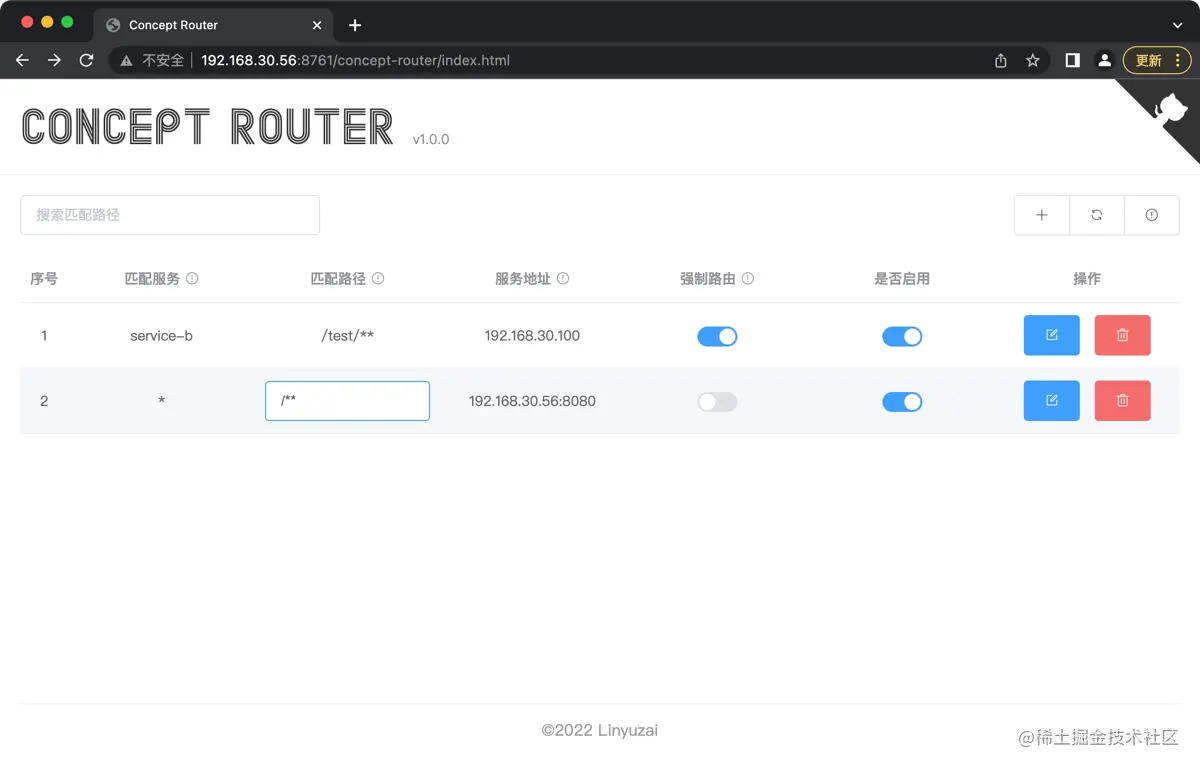
Task: Click the 是否启用 column header
Action: pos(902,279)
